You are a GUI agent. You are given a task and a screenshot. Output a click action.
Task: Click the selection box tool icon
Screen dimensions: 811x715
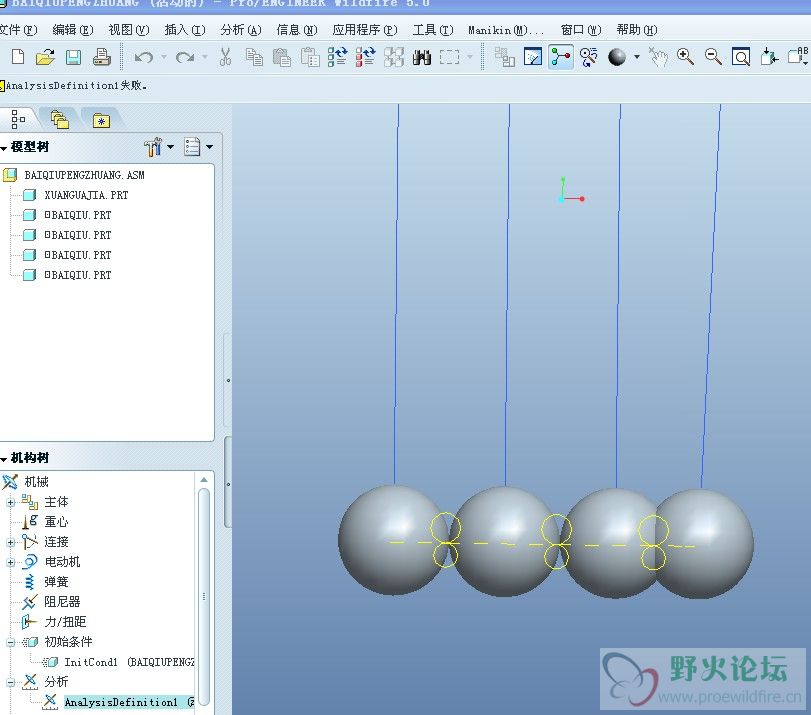coord(449,57)
